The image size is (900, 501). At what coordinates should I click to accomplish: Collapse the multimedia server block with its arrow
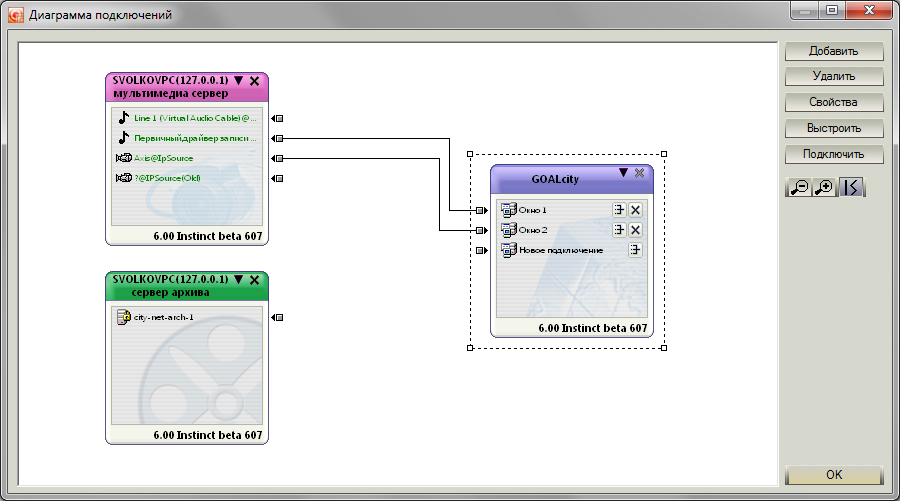click(x=239, y=80)
